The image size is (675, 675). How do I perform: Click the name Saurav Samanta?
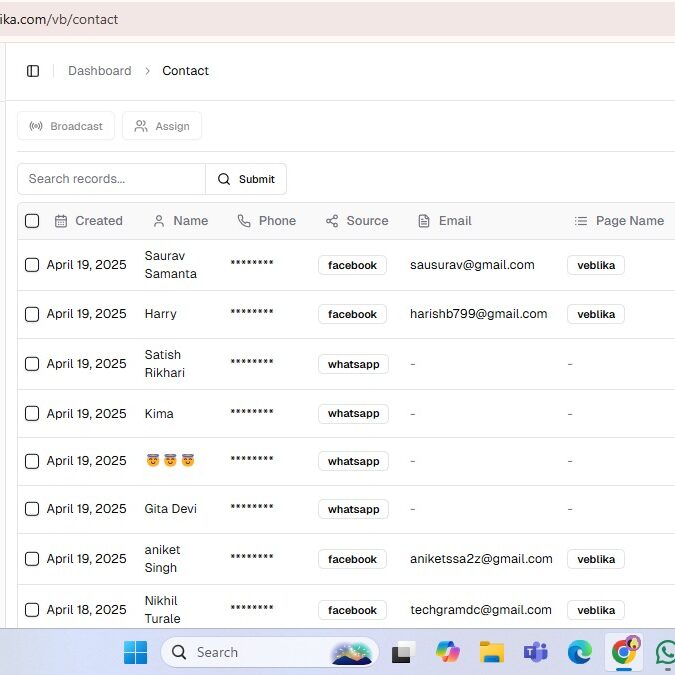click(170, 265)
